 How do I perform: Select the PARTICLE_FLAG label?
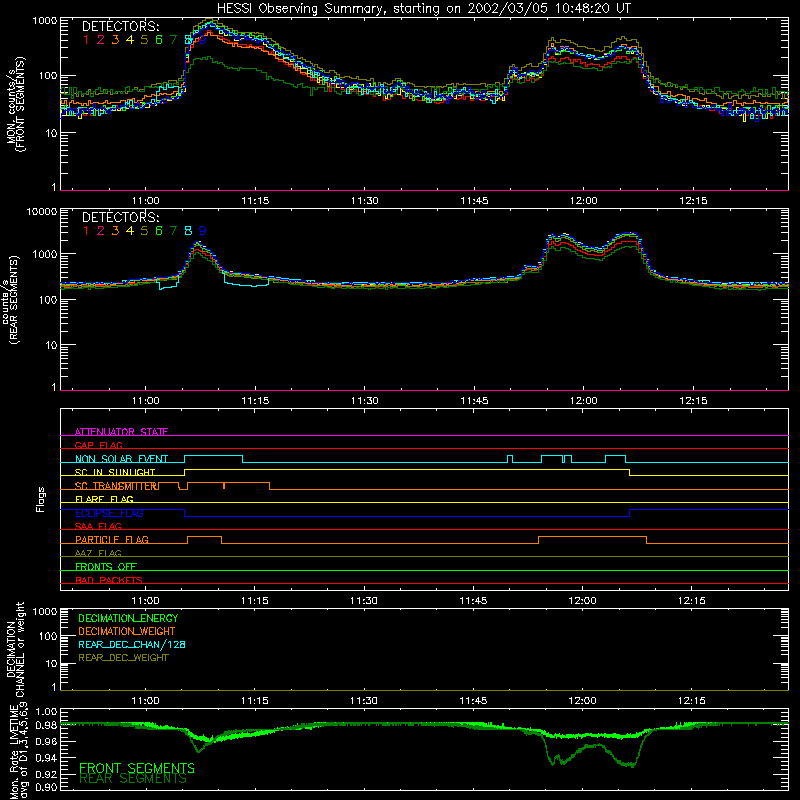[x=112, y=539]
